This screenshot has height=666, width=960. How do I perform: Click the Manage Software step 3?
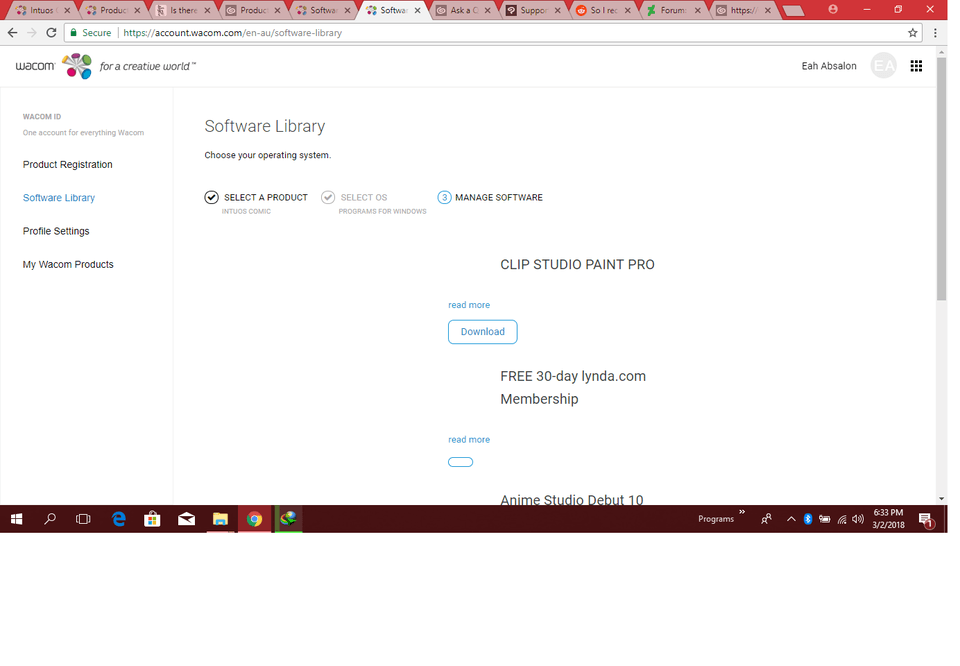[490, 198]
